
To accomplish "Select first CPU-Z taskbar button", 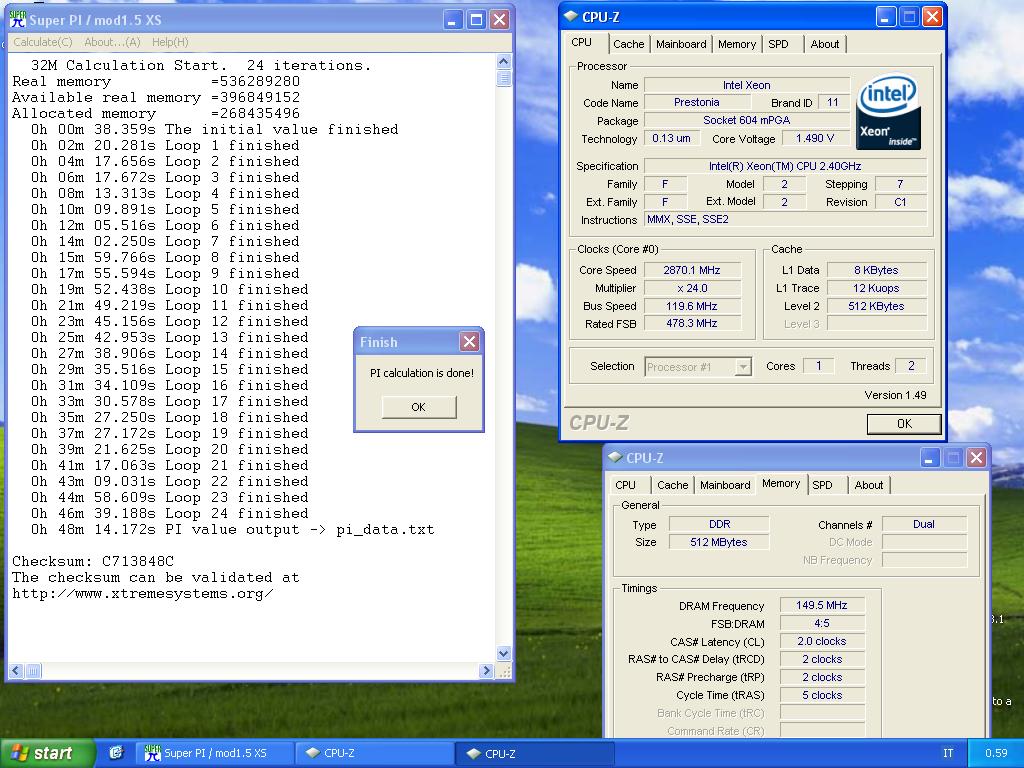I will pos(375,753).
